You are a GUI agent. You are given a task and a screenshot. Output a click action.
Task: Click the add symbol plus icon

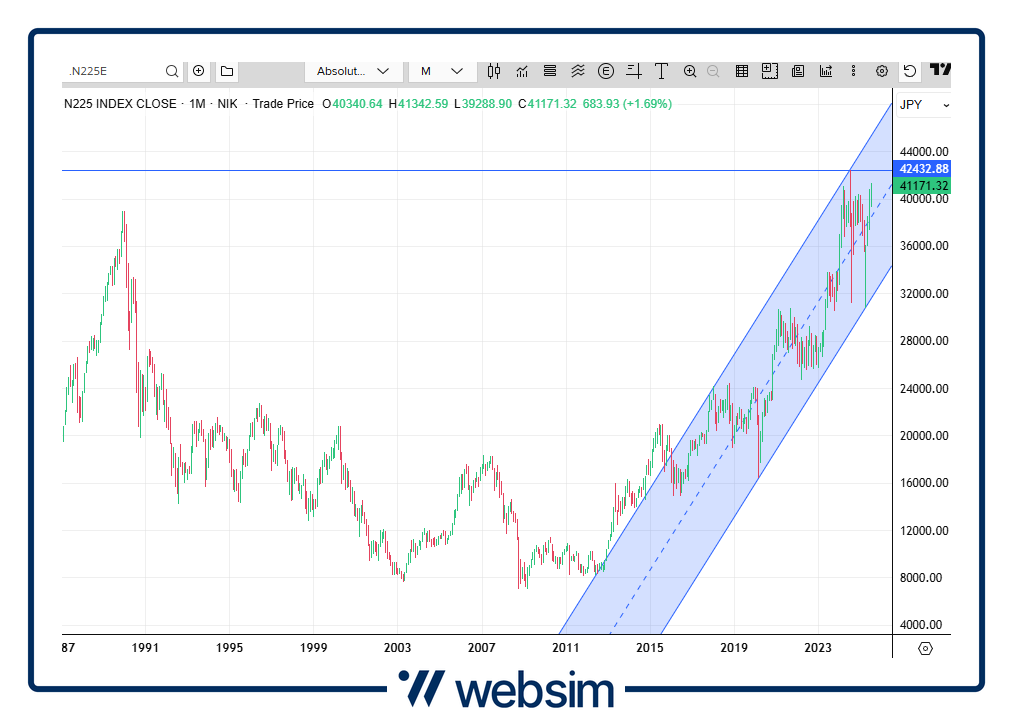tap(198, 71)
